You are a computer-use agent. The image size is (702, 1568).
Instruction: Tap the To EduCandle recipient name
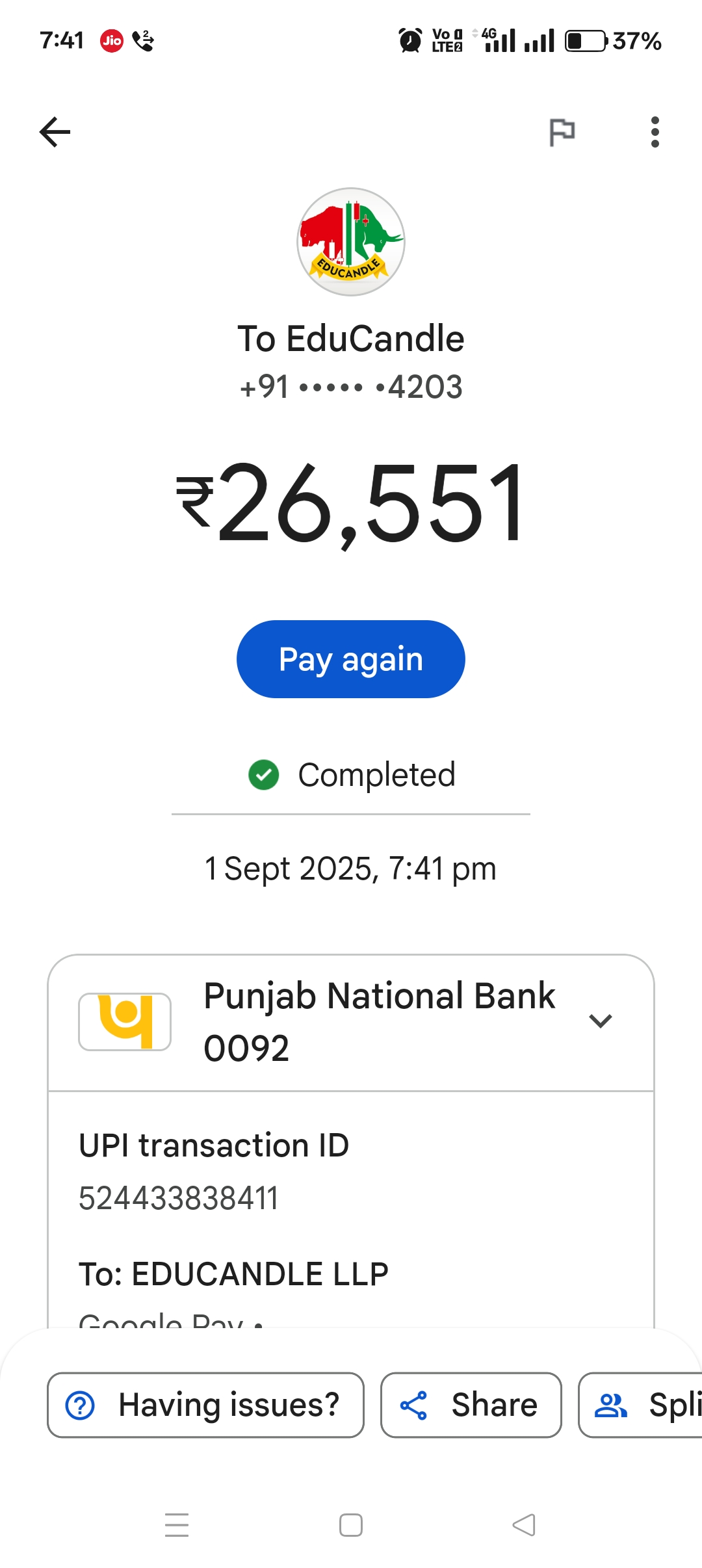pyautogui.click(x=351, y=339)
